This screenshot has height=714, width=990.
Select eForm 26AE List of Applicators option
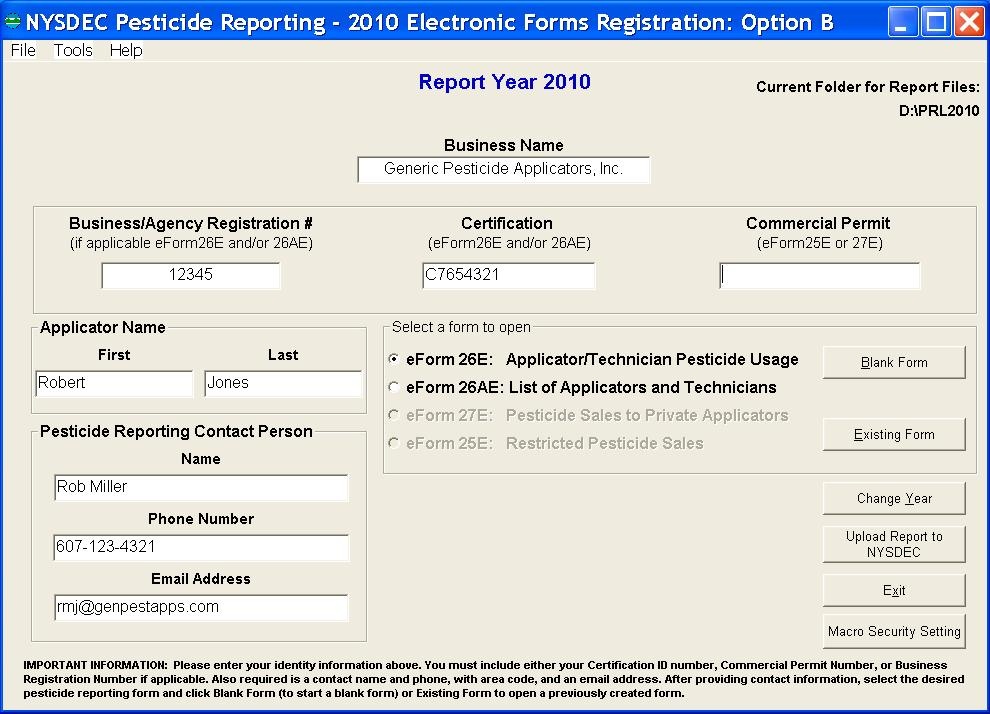tap(582, 387)
